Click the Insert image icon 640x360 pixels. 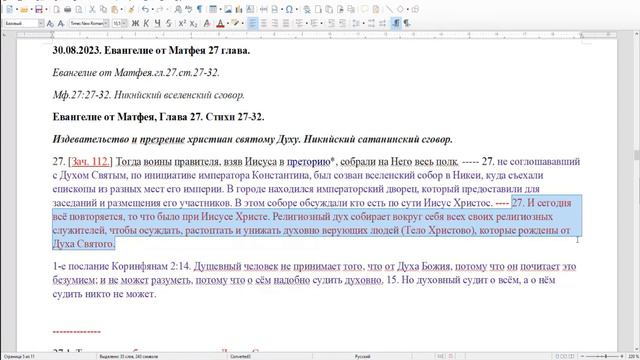tap(228, 9)
